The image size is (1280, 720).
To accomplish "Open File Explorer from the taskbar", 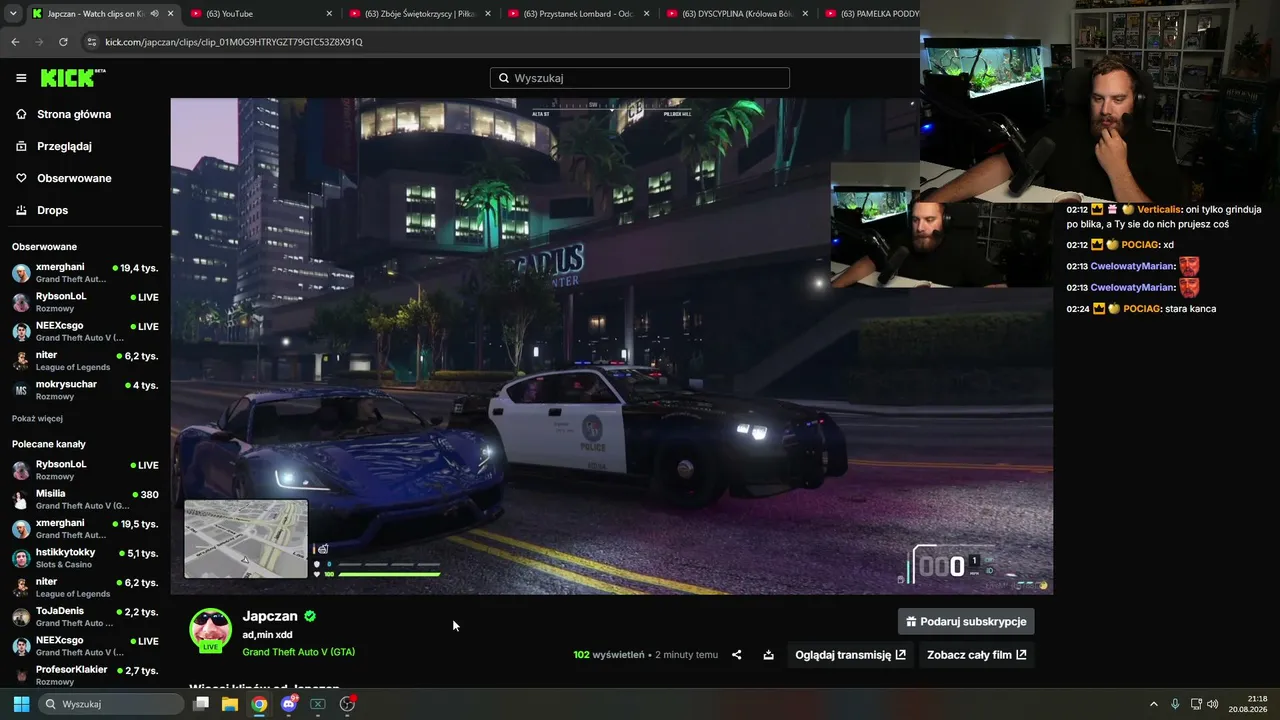I will 230,704.
